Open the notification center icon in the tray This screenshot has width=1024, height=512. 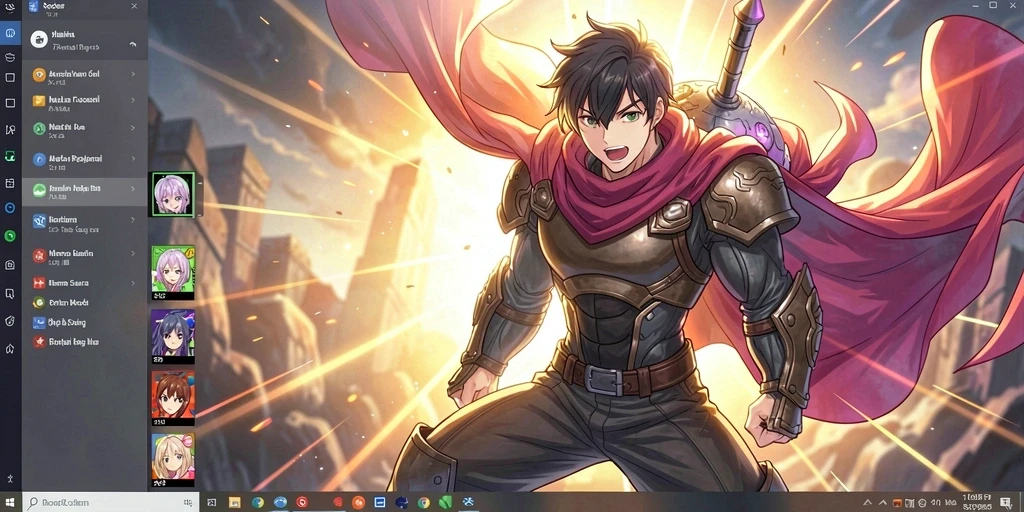click(x=1005, y=502)
